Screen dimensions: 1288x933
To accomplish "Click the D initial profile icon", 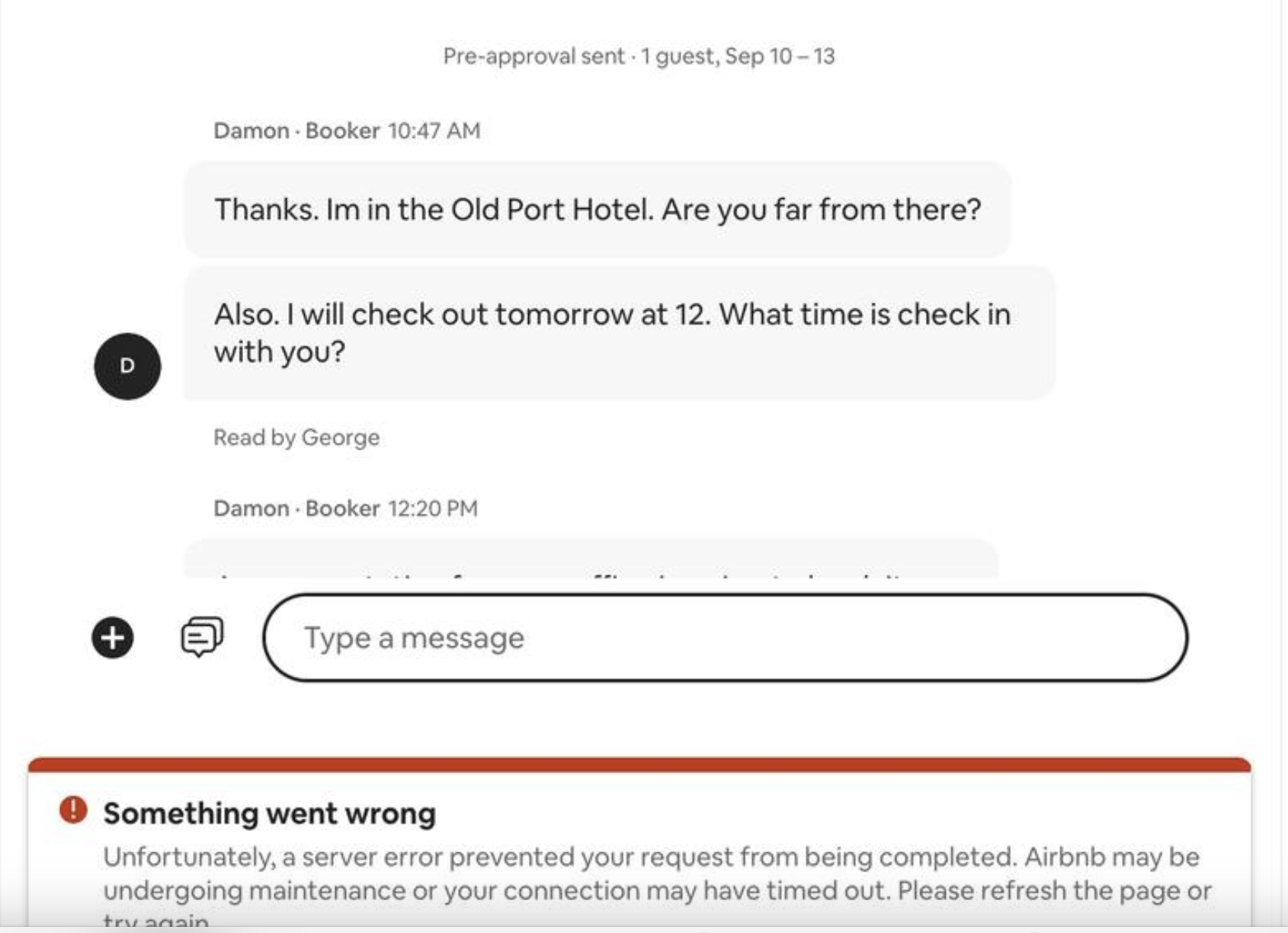I will 127,365.
